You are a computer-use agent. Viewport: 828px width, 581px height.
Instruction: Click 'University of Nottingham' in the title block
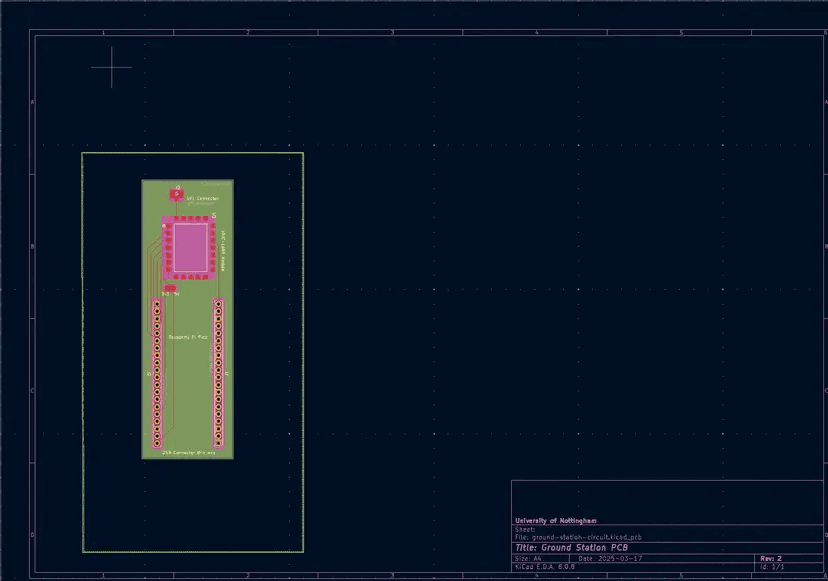coord(555,519)
